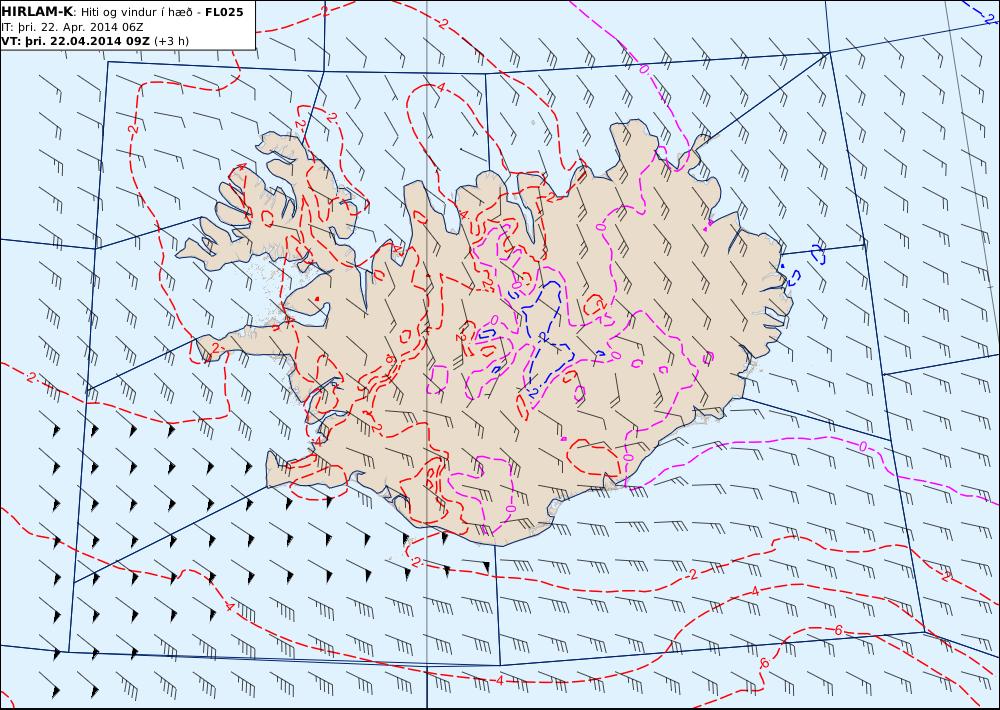1000x710 pixels.
Task: Select the '(+3 h)' forecast offset text
Action: (x=172, y=41)
